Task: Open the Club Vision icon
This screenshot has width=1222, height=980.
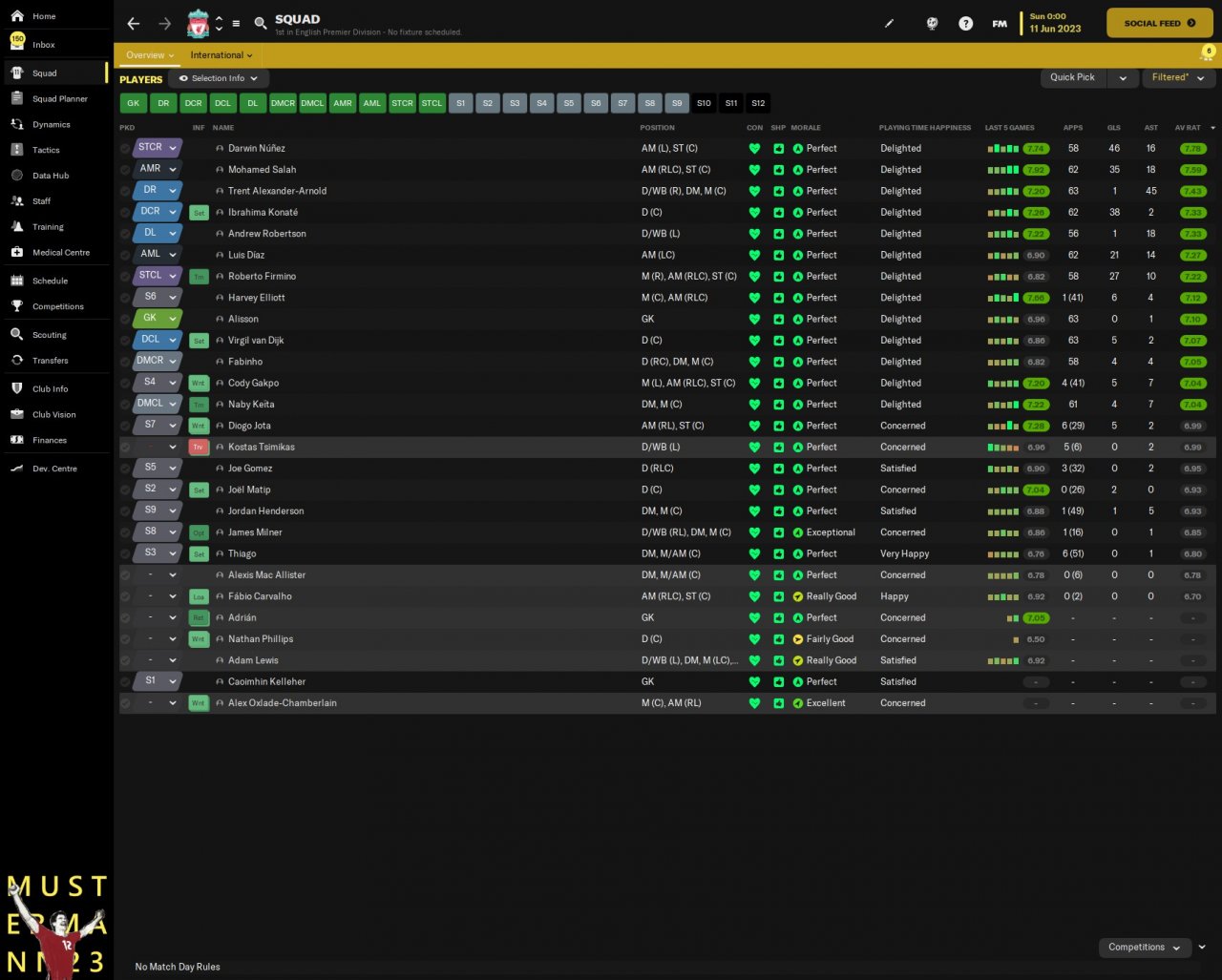Action: 17,414
